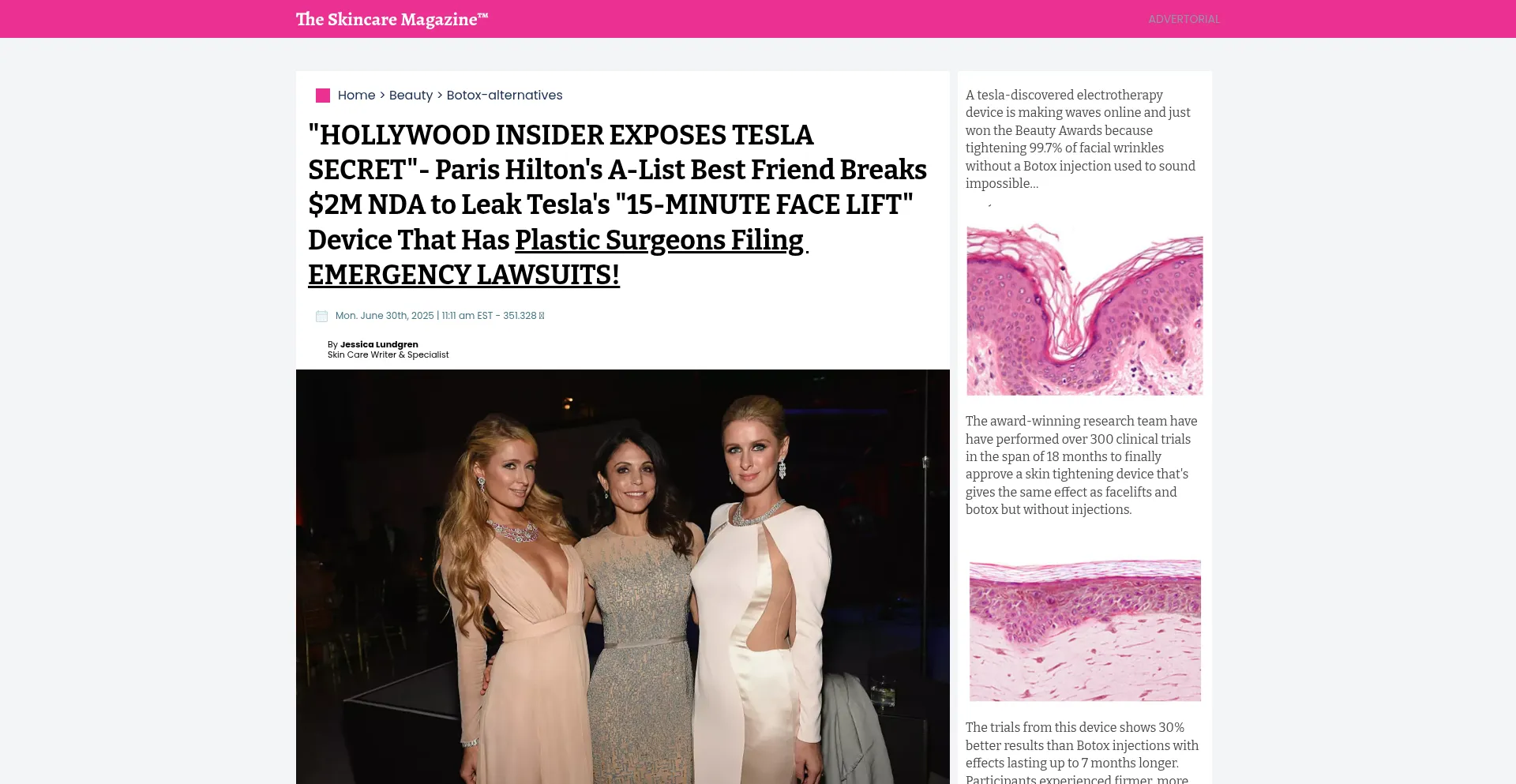Click the article publish date text
Viewport: 1516px width, 784px height.
click(x=385, y=316)
